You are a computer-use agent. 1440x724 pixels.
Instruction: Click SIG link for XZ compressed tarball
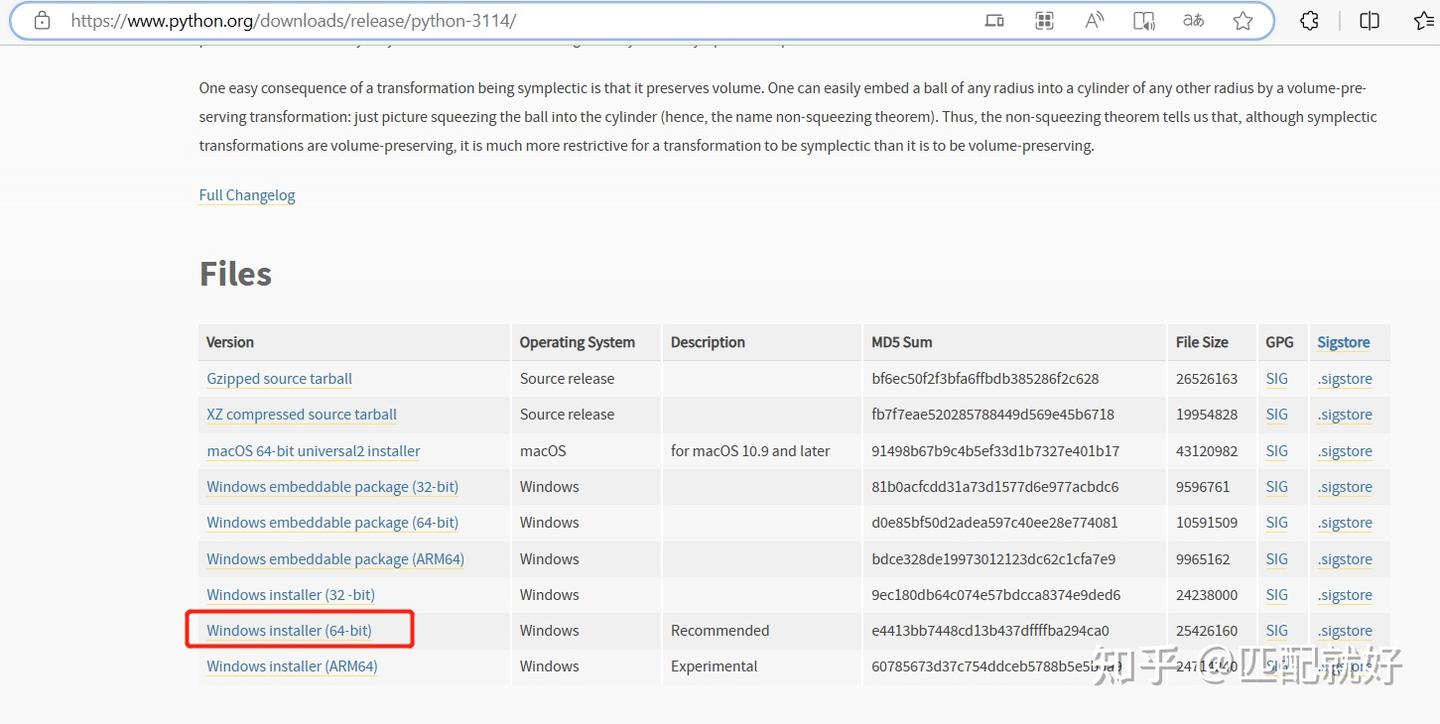pos(1276,415)
